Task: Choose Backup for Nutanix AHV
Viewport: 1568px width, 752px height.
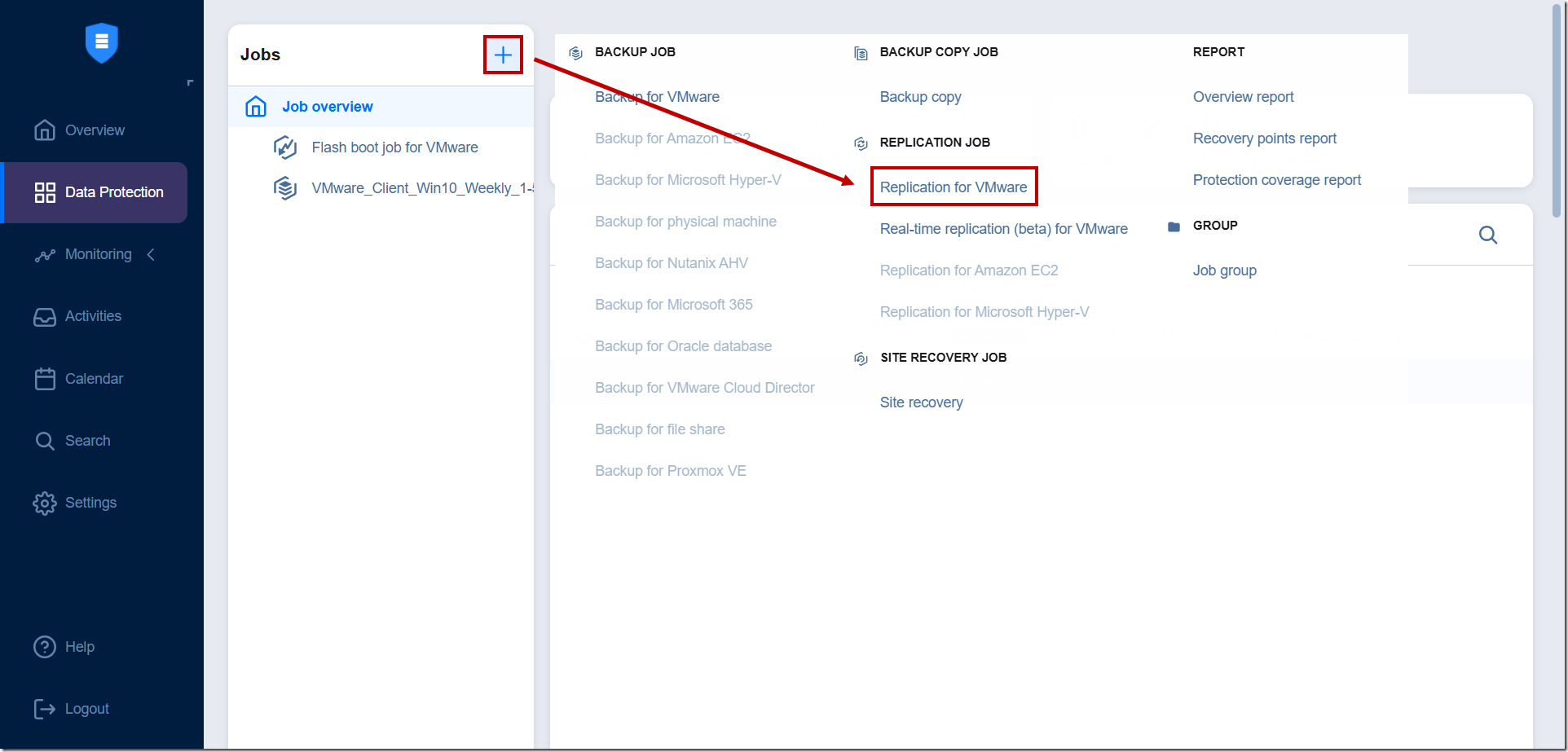Action: coord(671,263)
